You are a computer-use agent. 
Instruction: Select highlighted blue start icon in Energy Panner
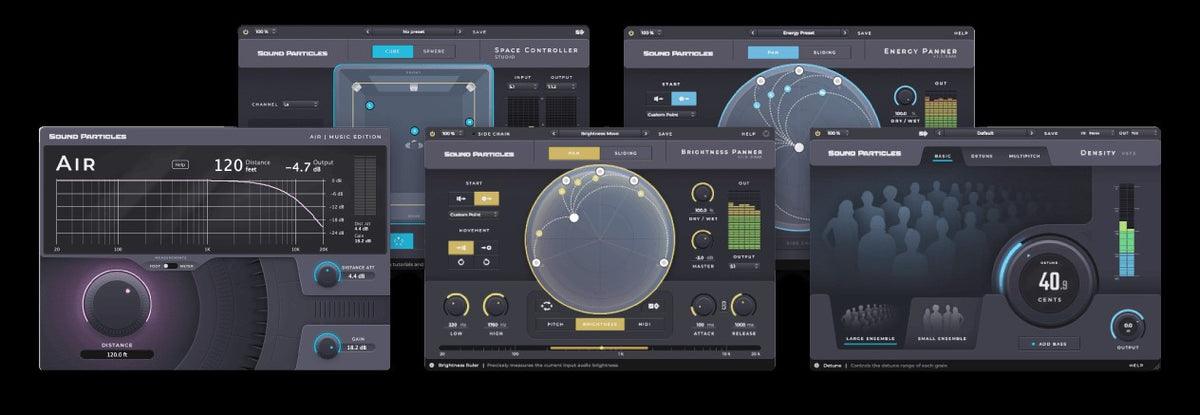pos(685,98)
